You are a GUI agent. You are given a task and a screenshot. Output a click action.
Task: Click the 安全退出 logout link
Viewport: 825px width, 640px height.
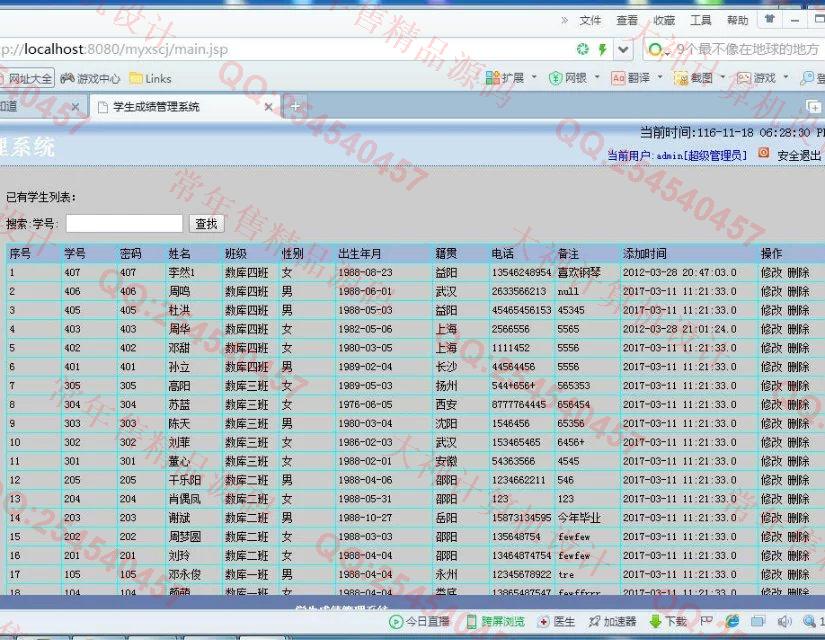click(799, 155)
